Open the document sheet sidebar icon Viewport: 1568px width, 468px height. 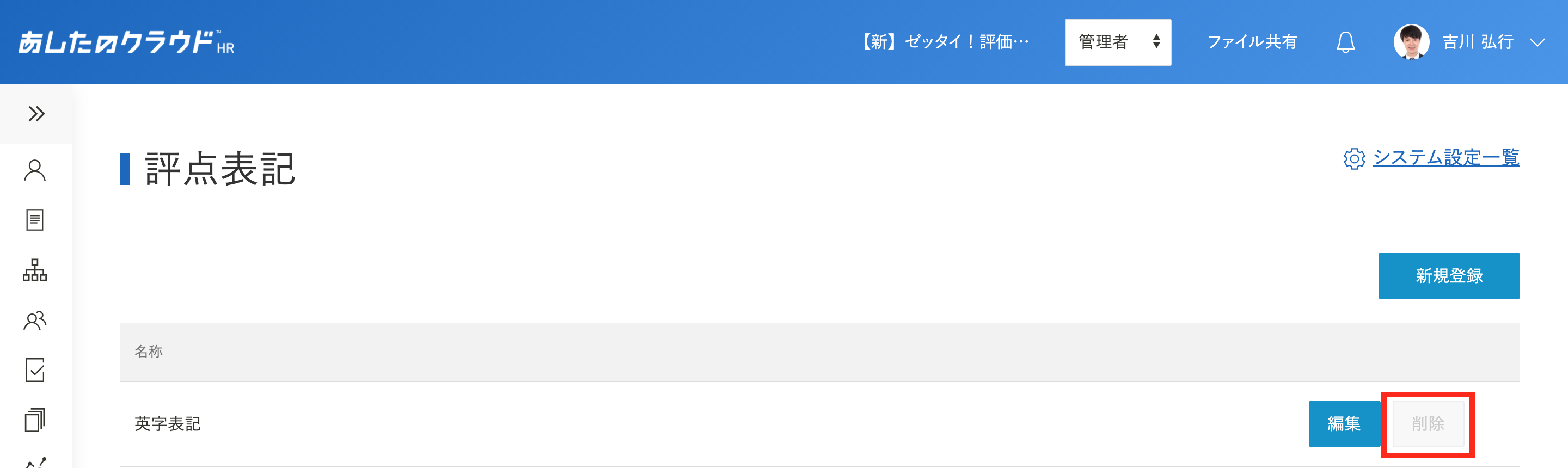[35, 220]
